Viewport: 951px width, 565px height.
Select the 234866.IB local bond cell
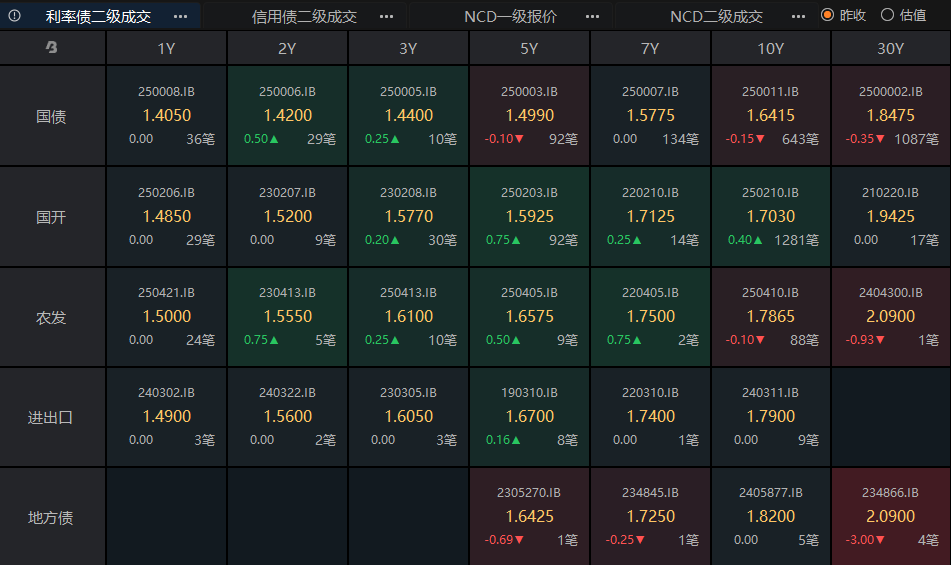click(x=890, y=517)
